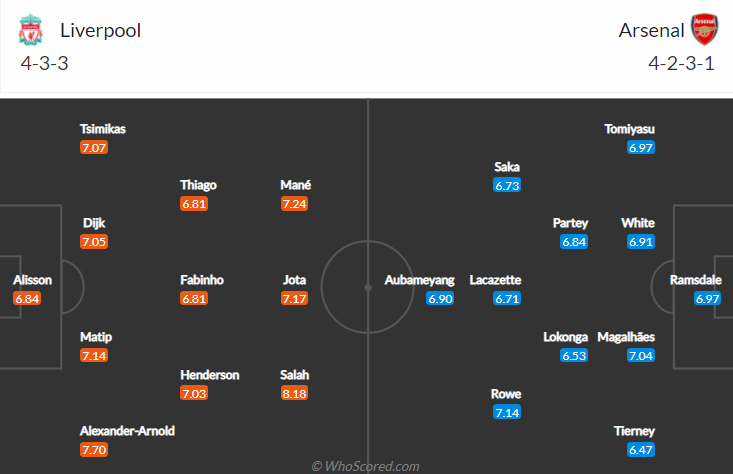Open Alexander-Arnold's player name
Image resolution: width=733 pixels, height=474 pixels.
point(130,432)
